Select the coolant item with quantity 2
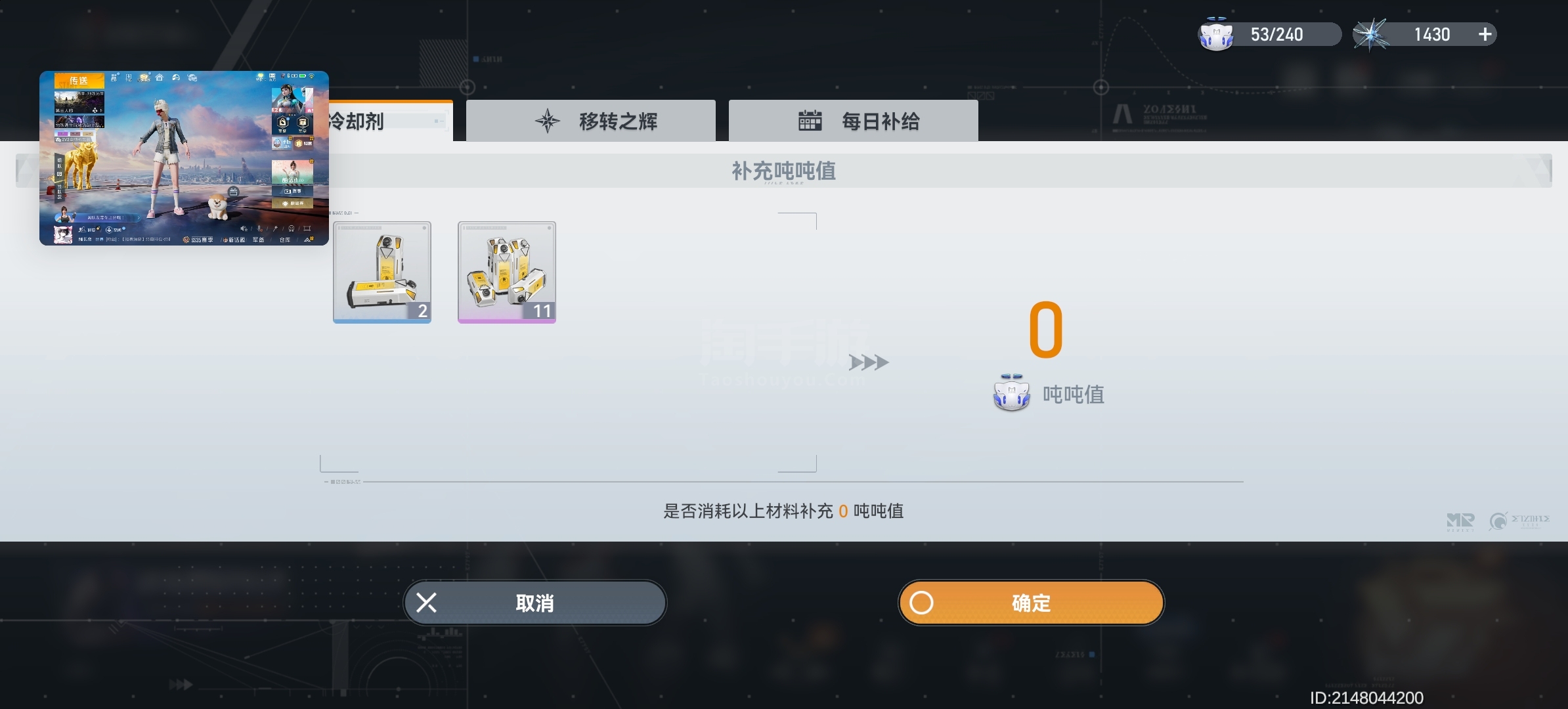 click(382, 272)
